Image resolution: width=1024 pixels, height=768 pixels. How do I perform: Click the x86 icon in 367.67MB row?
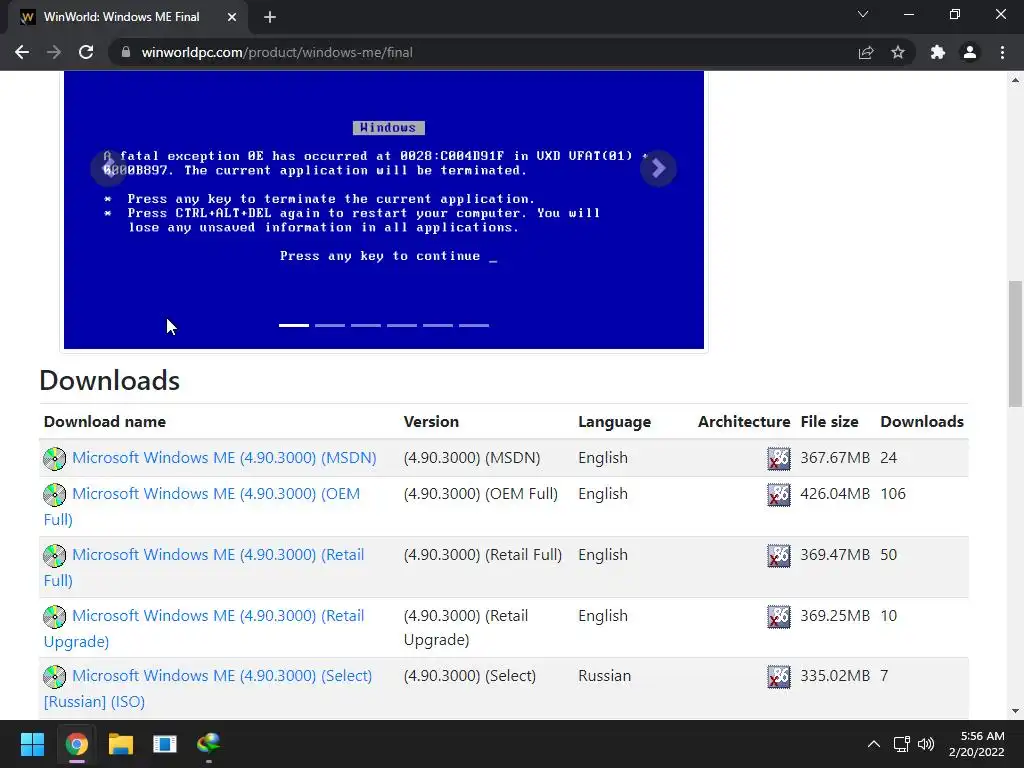coord(778,458)
